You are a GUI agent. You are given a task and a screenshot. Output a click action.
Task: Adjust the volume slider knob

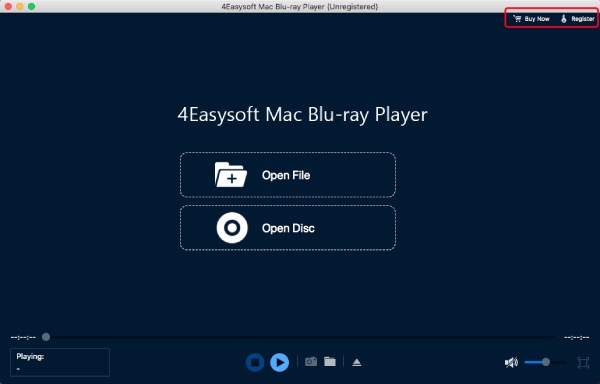[546, 362]
